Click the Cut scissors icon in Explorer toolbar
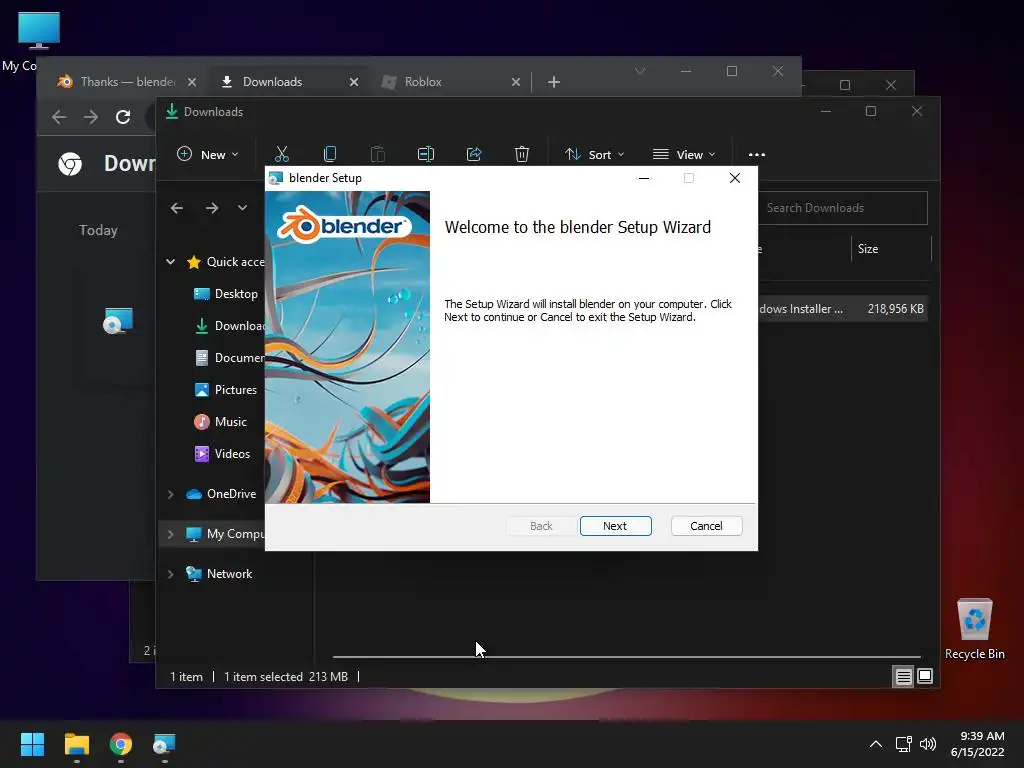Screen dimensions: 1024x768 click(281, 154)
